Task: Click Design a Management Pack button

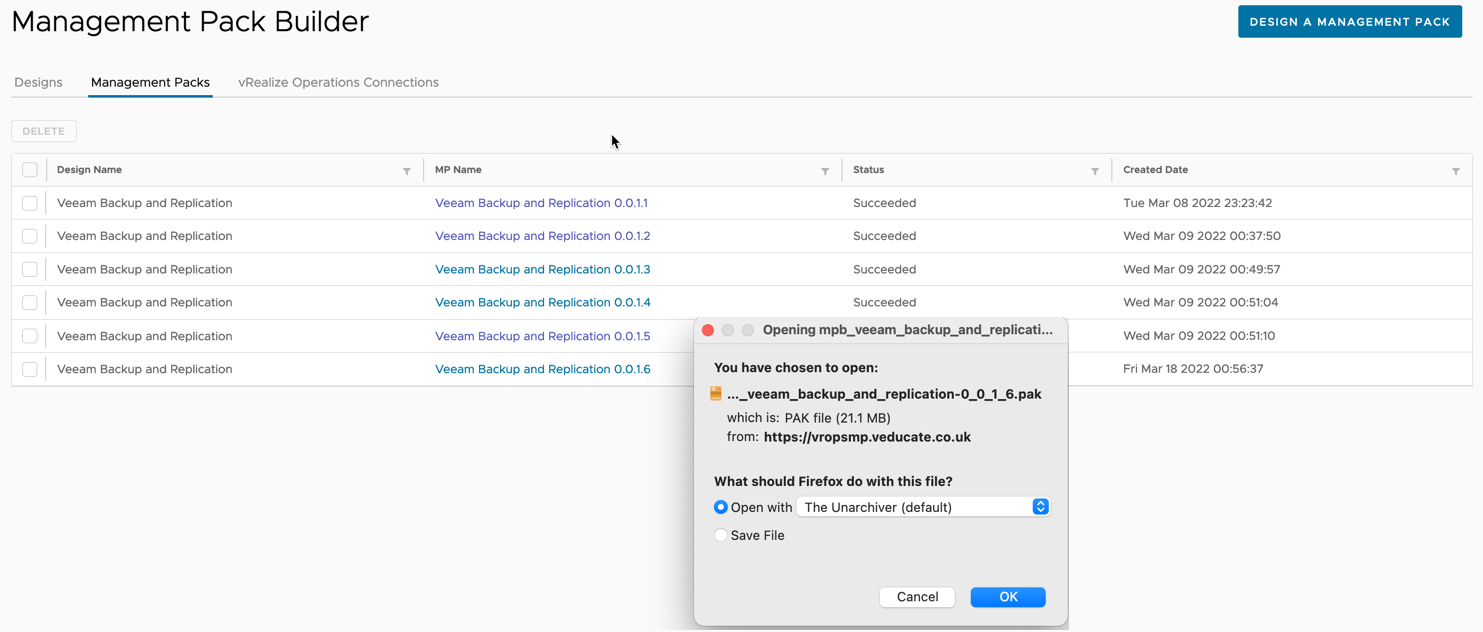Action: click(1350, 21)
